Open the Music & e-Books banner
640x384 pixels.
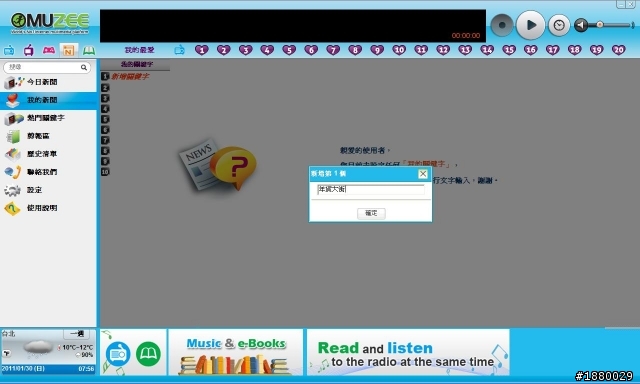[x=236, y=352]
